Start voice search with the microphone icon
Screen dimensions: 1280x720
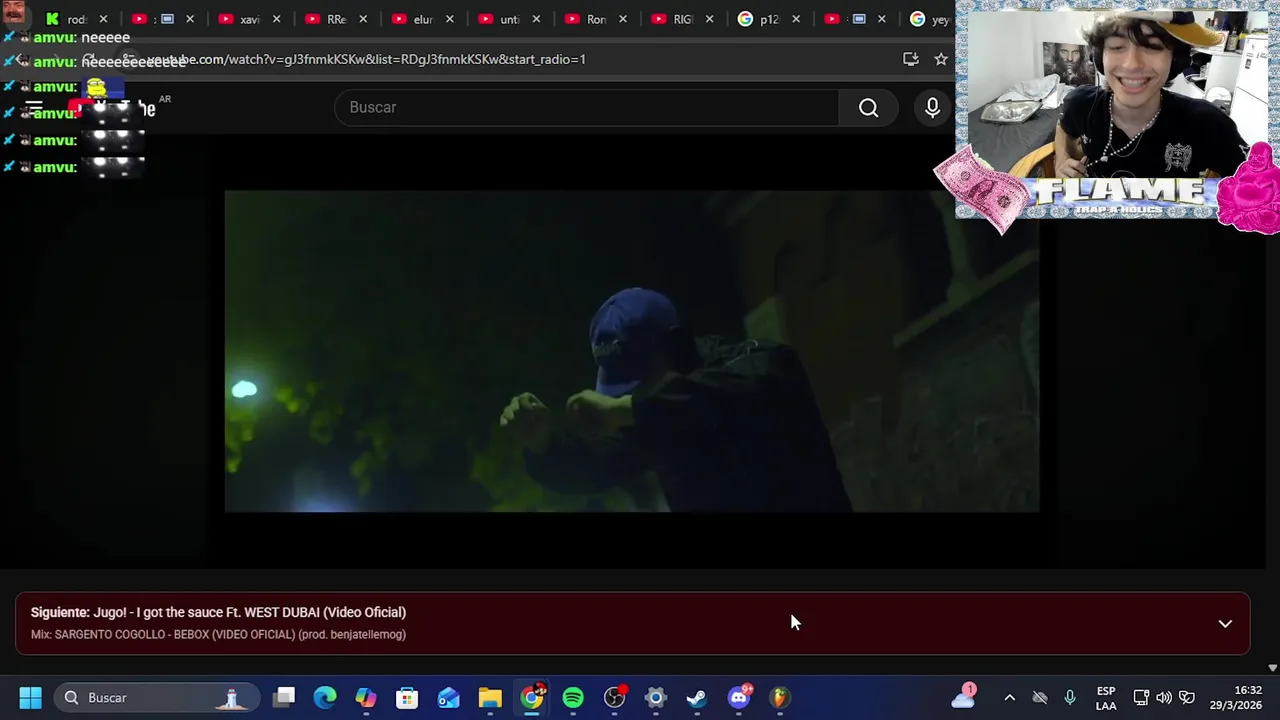coord(932,108)
